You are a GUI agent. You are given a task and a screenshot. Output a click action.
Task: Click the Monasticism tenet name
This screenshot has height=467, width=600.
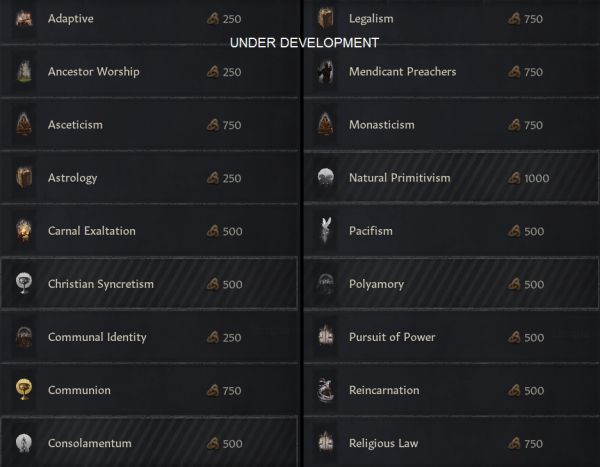pyautogui.click(x=382, y=125)
